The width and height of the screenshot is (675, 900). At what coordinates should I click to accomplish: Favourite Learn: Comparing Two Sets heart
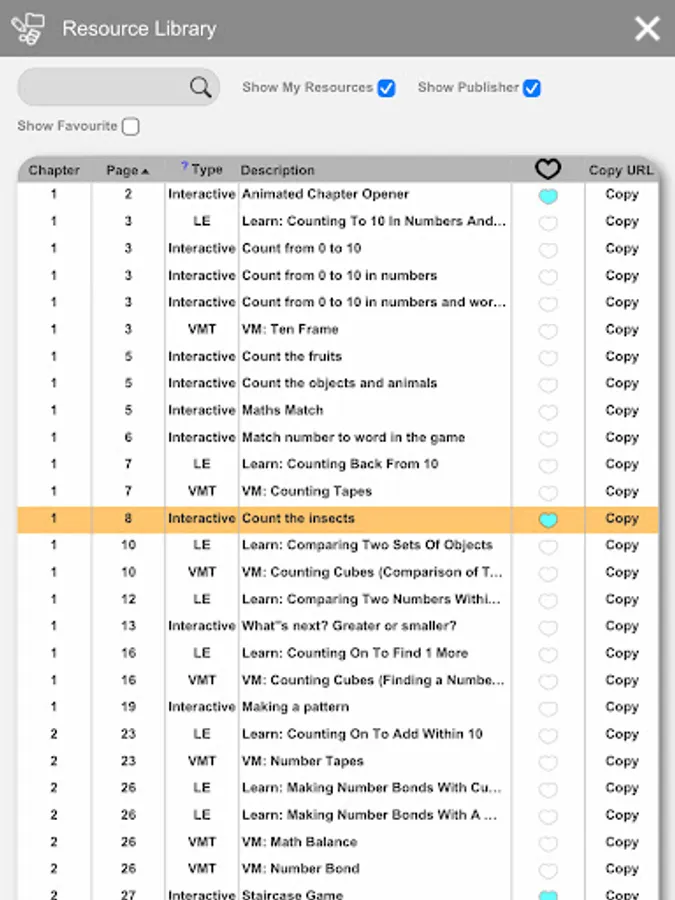548,546
